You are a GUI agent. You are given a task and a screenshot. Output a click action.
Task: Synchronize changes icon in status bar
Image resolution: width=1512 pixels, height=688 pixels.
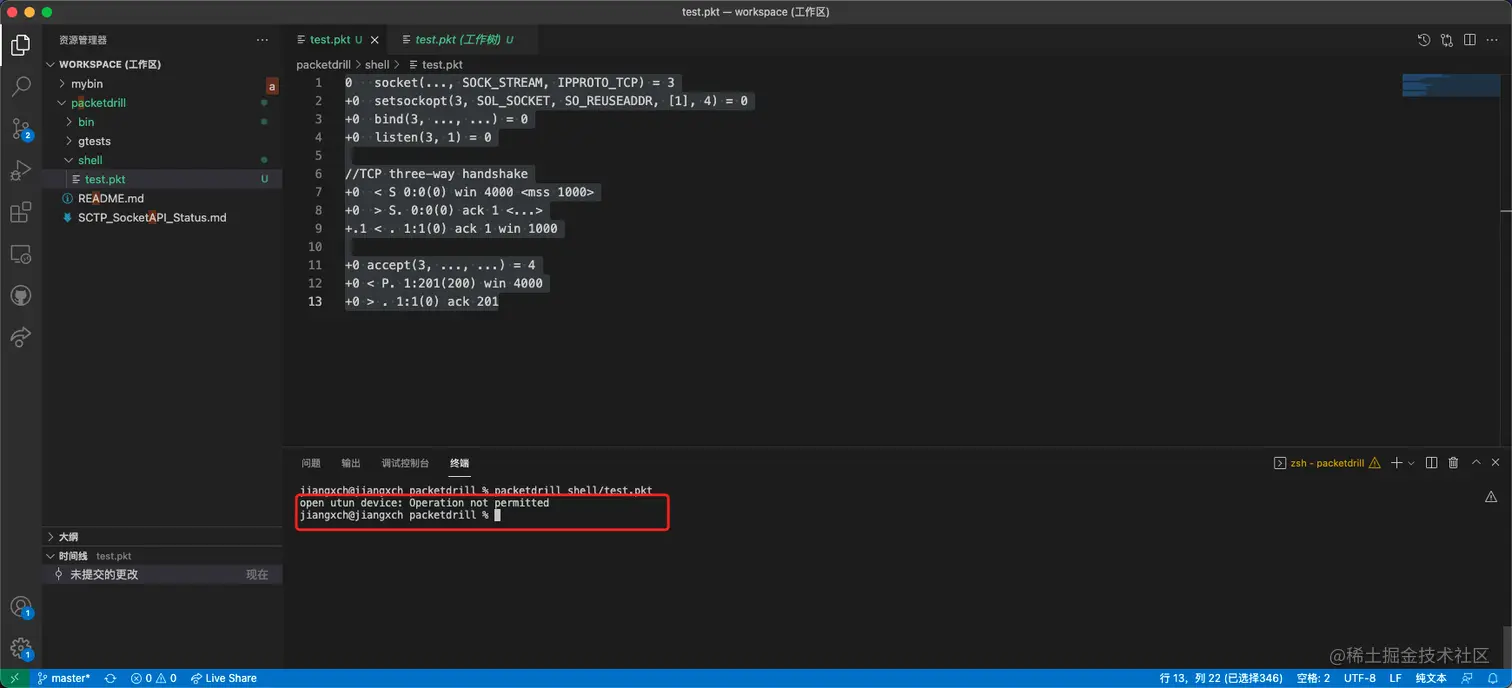pyautogui.click(x=110, y=678)
